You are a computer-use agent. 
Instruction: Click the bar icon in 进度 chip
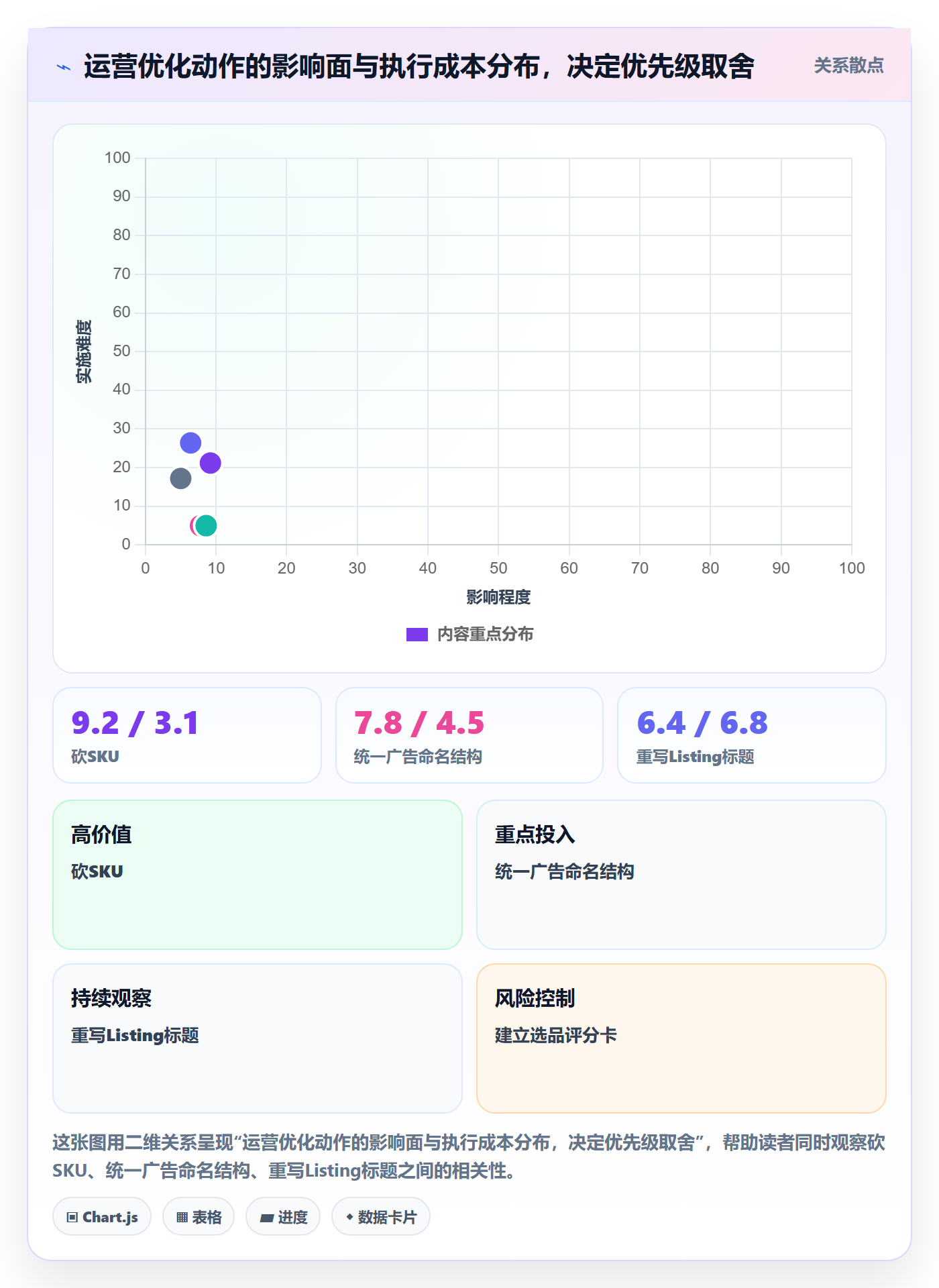267,1218
